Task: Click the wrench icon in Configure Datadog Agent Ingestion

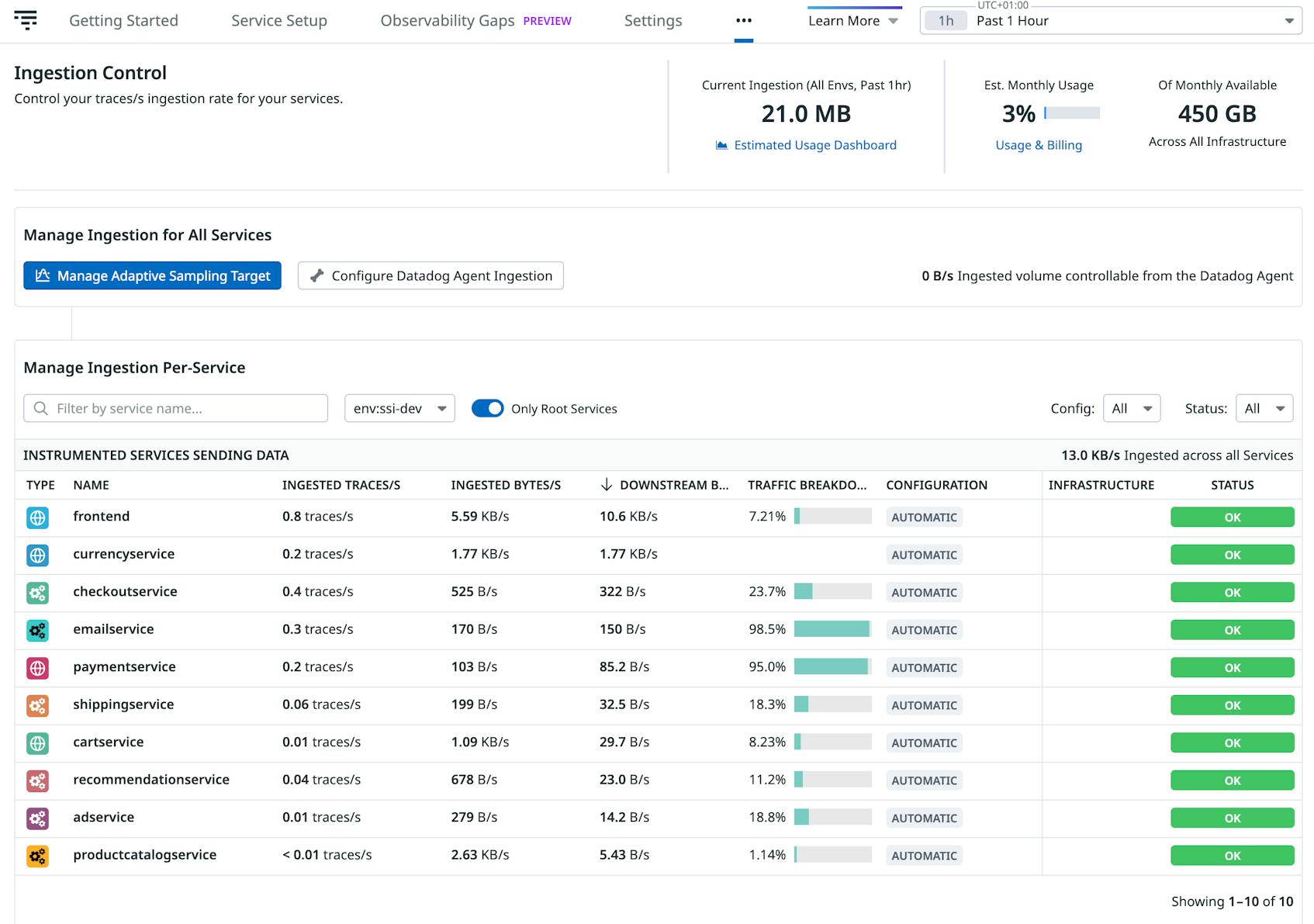Action: (x=316, y=275)
